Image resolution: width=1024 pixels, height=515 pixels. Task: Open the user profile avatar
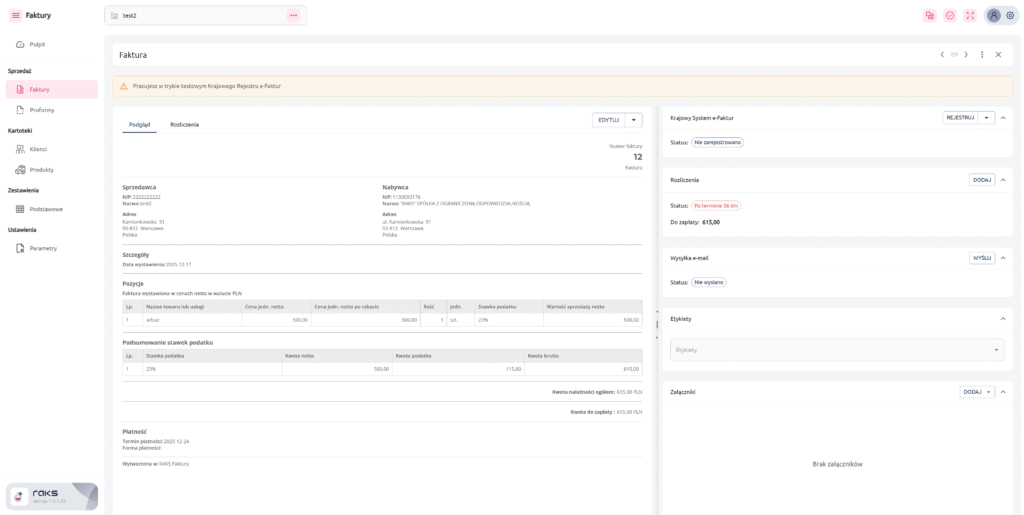(x=993, y=15)
